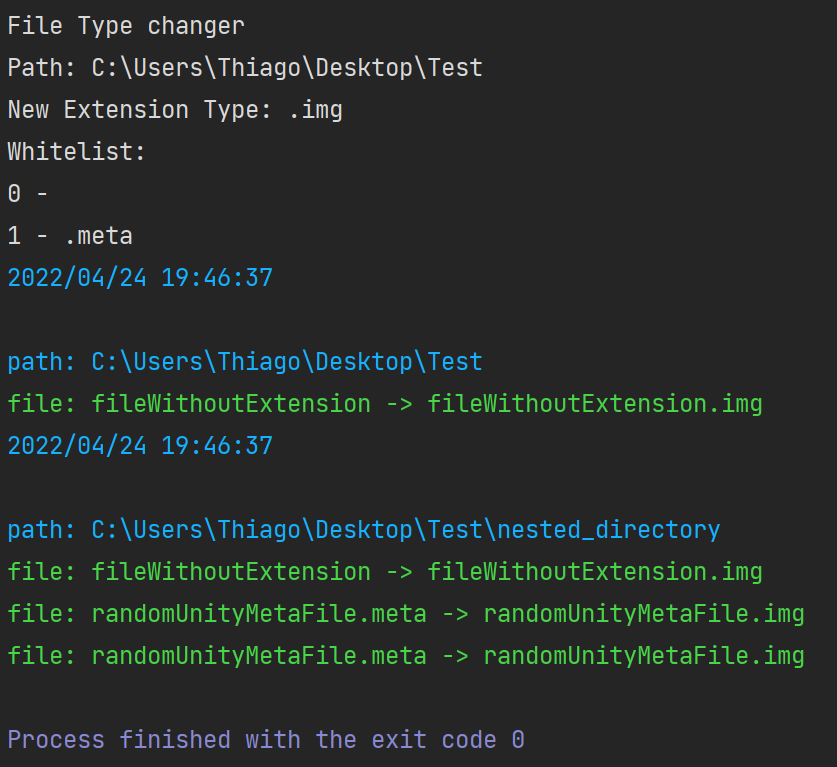Click the second green fileWithoutExtension rename line
Image resolution: width=837 pixels, height=767 pixels.
point(385,572)
